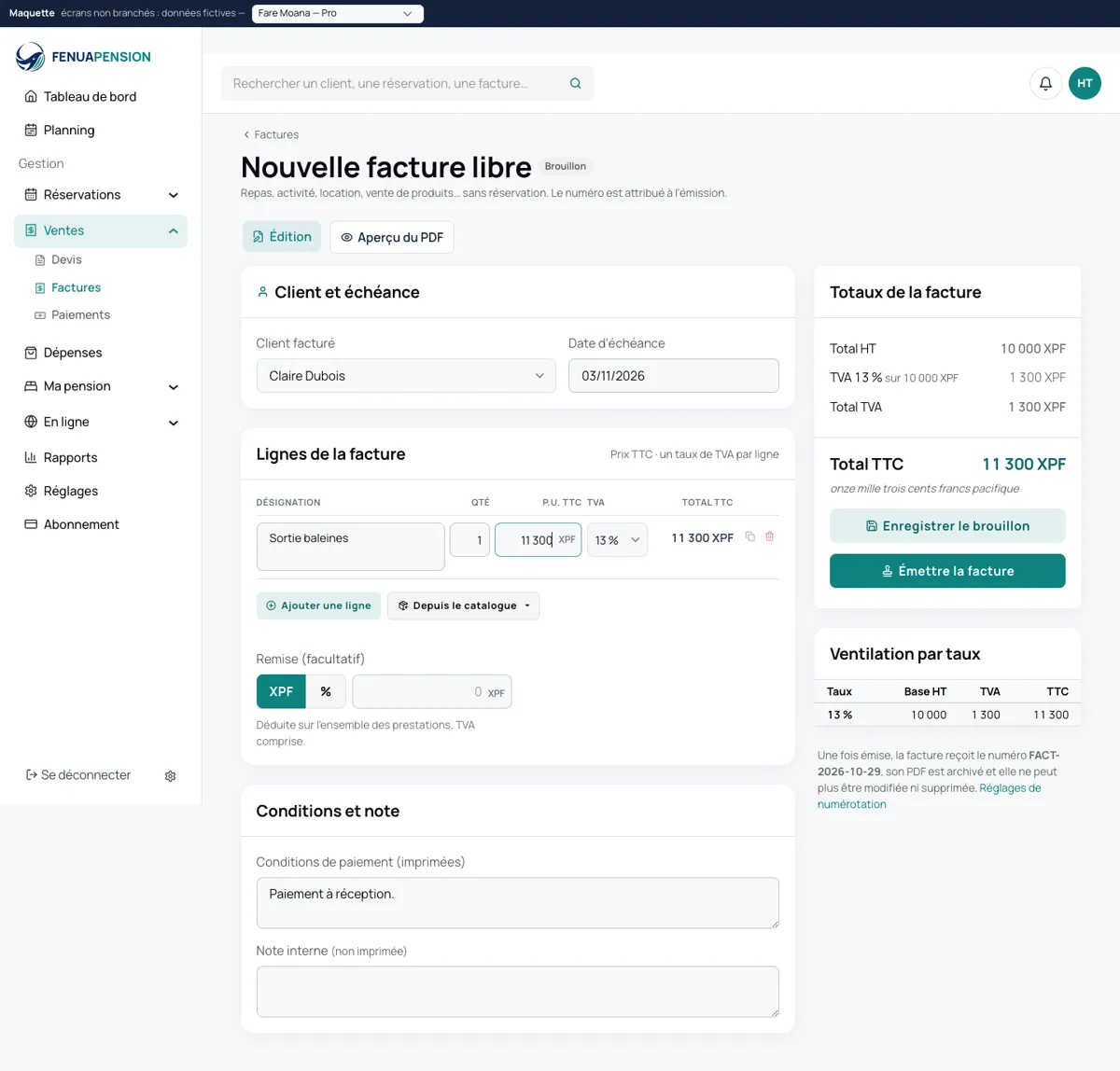Open the Fare Moana – Pro selector

[x=338, y=13]
